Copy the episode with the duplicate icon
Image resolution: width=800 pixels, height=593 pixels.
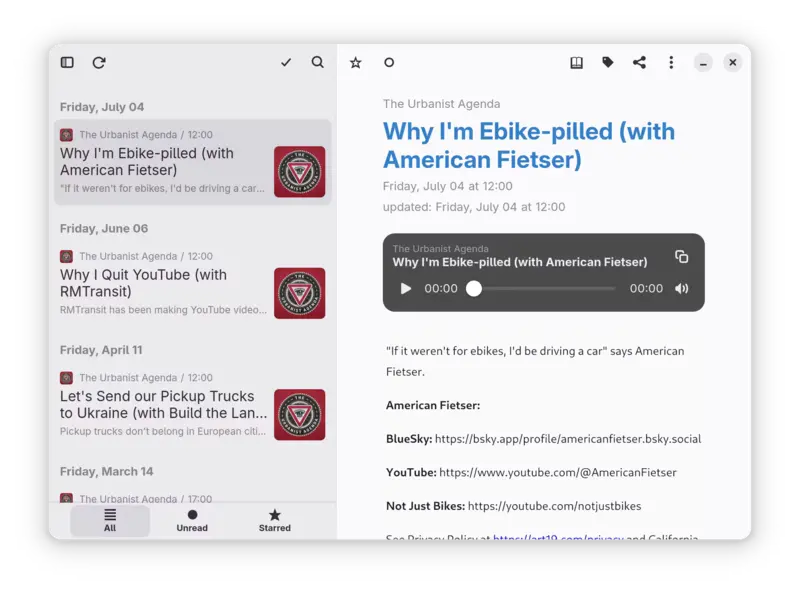(683, 257)
